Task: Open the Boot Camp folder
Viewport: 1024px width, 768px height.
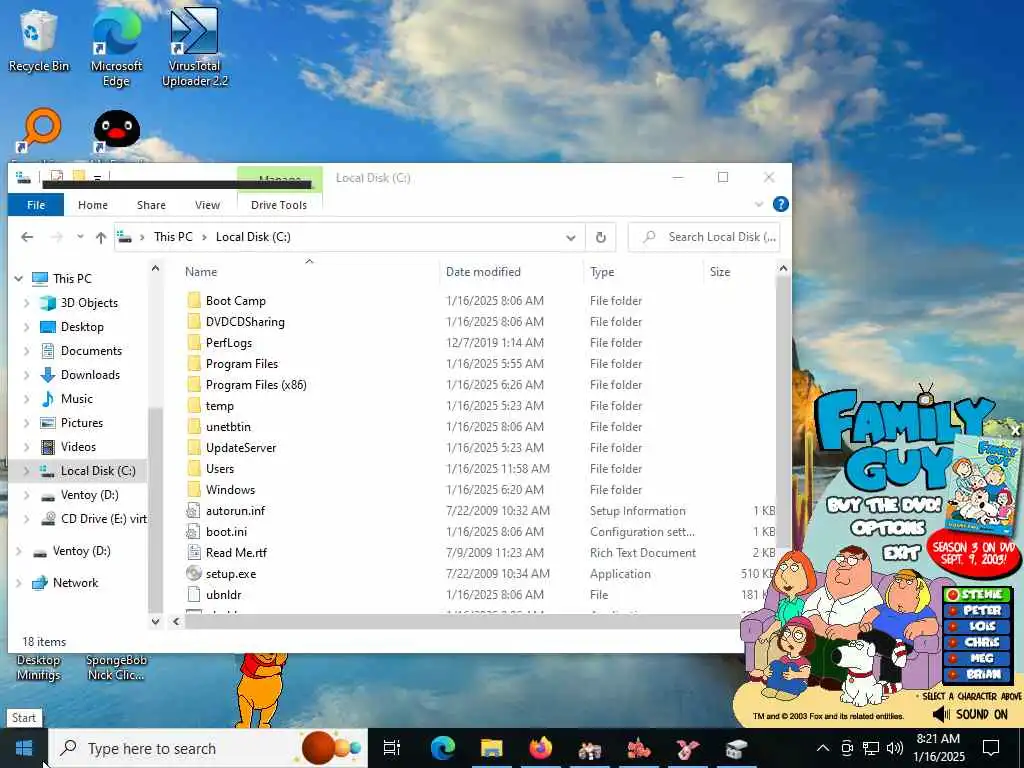Action: [236, 301]
